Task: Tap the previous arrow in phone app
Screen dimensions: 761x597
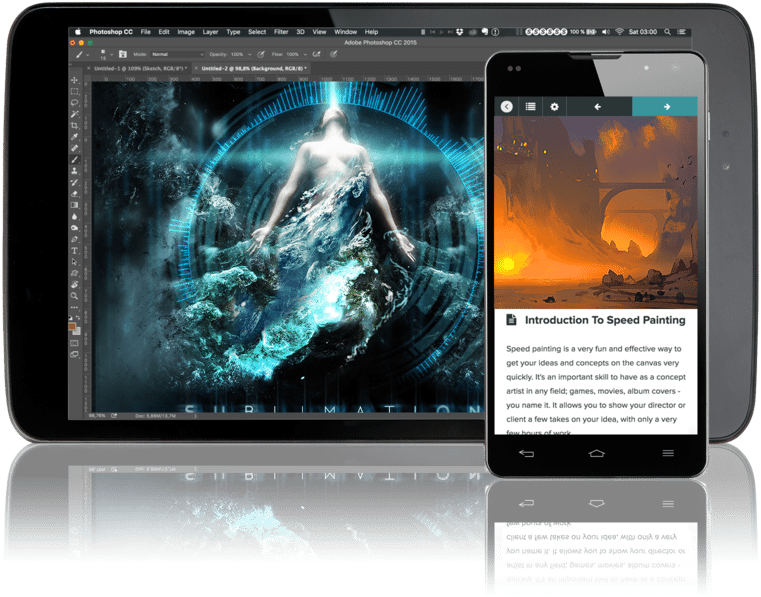Action: (597, 106)
